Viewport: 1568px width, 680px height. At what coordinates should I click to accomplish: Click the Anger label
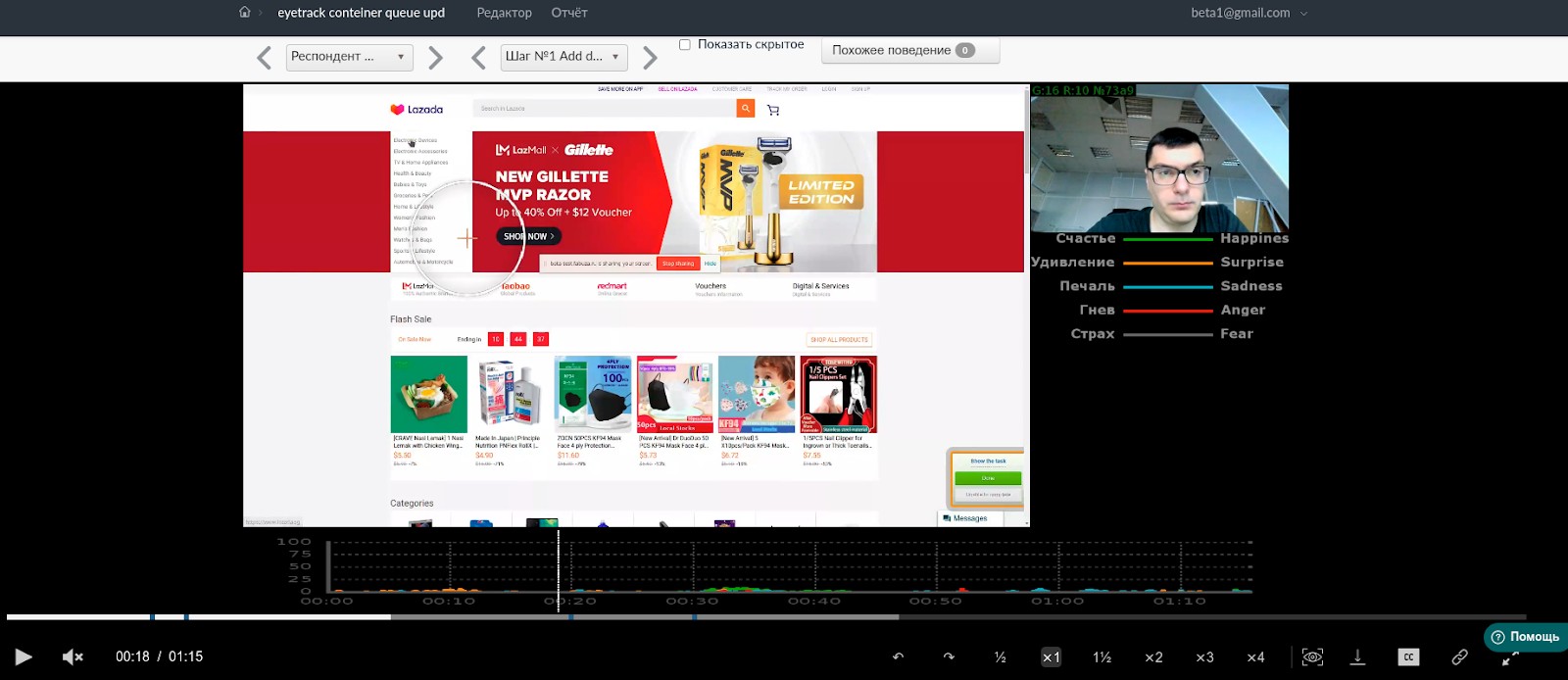coord(1243,310)
